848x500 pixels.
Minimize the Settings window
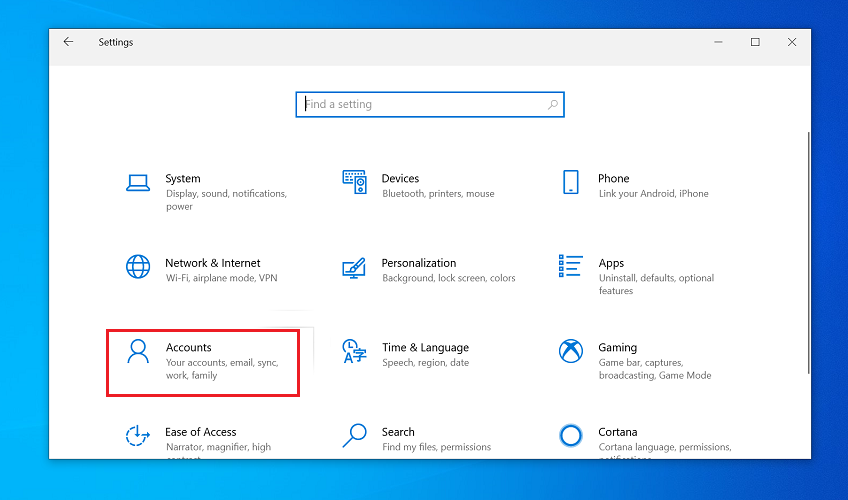(x=718, y=42)
